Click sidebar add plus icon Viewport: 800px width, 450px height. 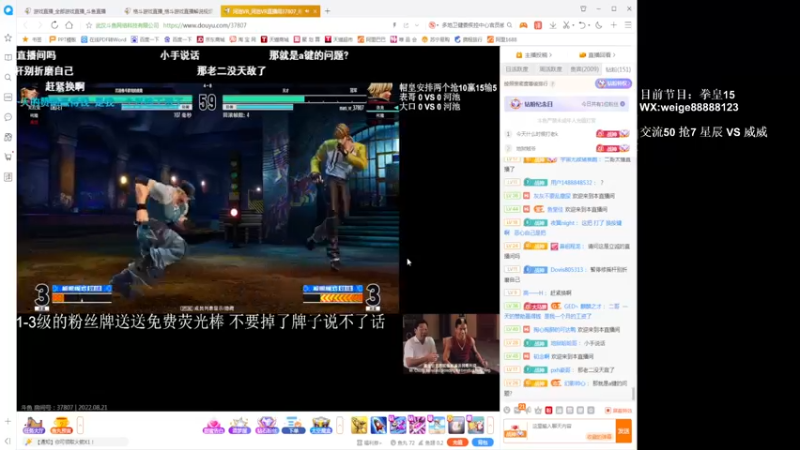coord(8,421)
